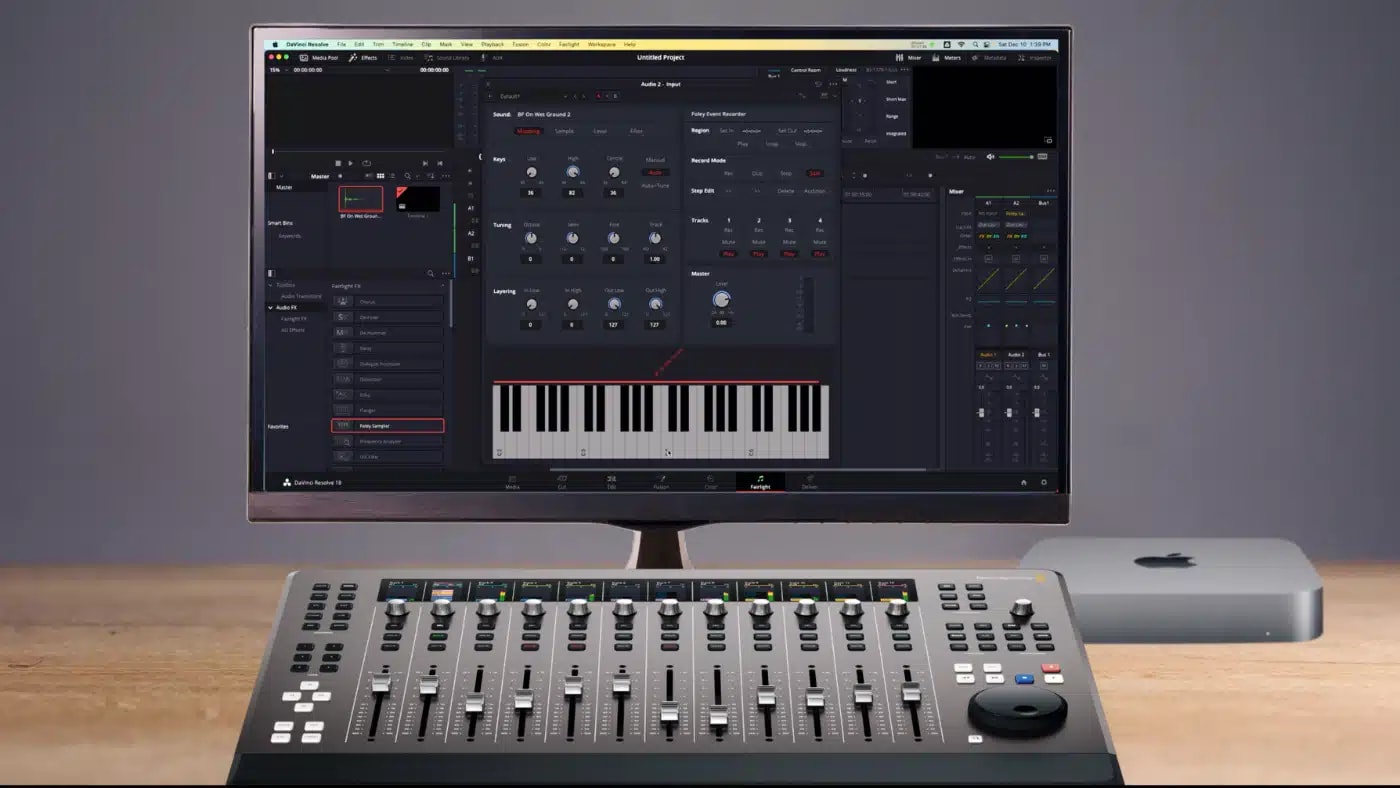Collapse the Audio FX category in the sidebar
Viewport: 1400px width, 788px height.
pyautogui.click(x=270, y=307)
